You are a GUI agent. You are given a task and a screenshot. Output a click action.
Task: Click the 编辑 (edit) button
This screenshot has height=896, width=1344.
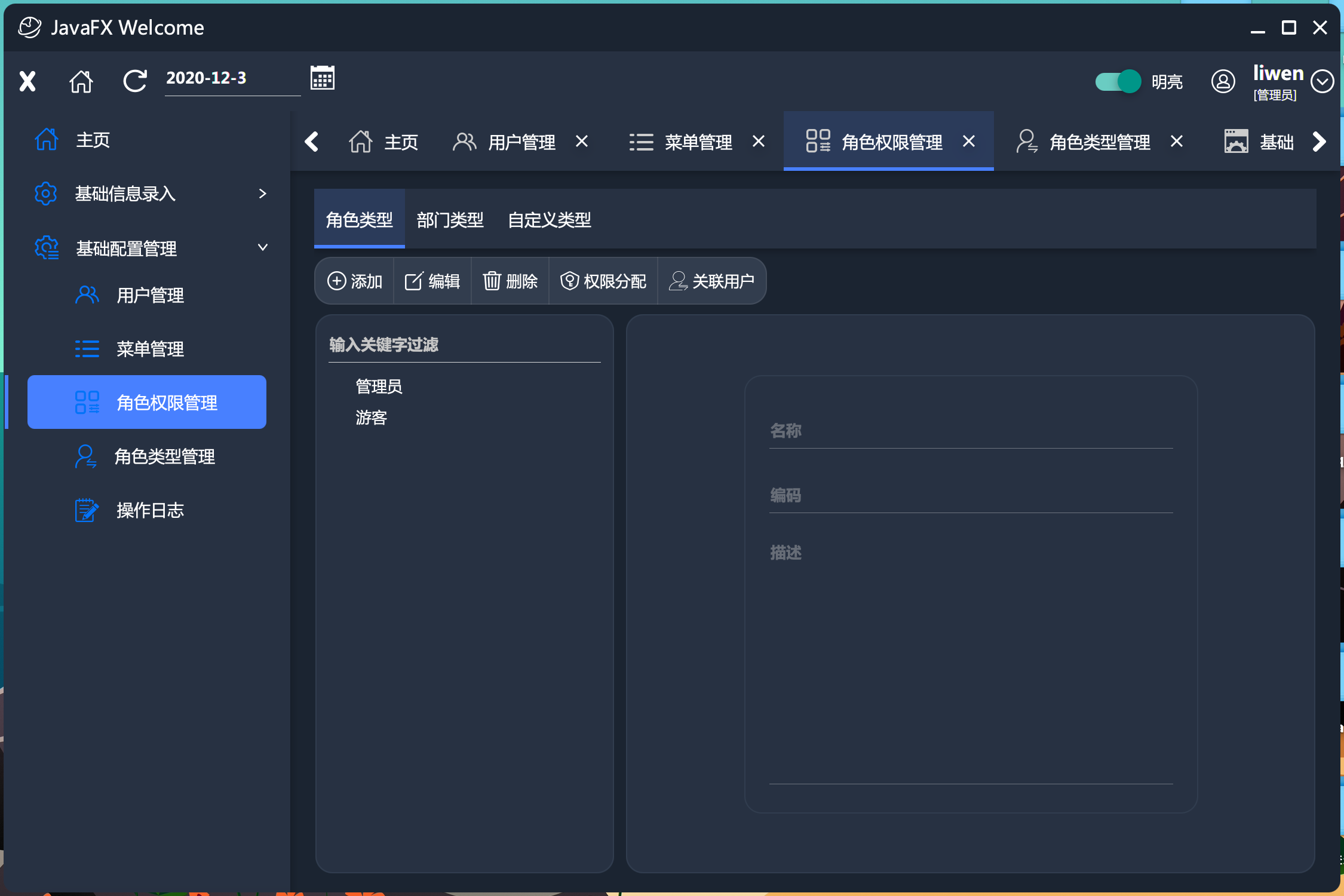click(x=432, y=281)
